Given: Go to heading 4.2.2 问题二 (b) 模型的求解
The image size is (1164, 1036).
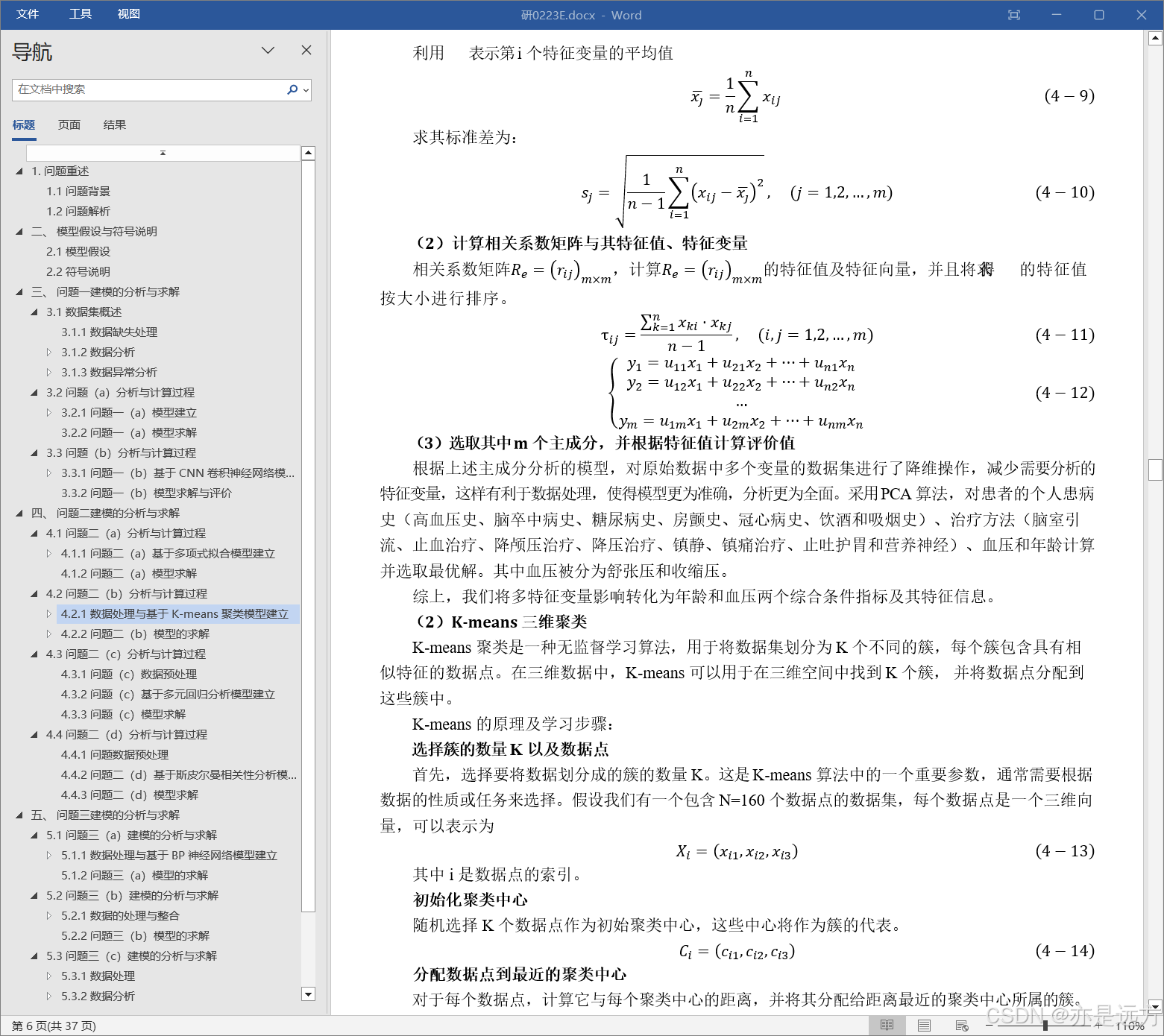Looking at the screenshot, I should pyautogui.click(x=136, y=634).
